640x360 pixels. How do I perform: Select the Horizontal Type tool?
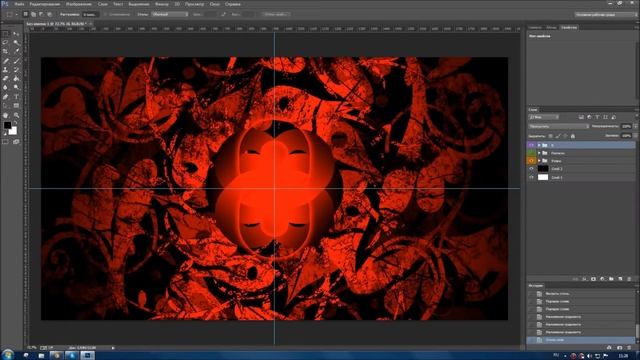click(16, 97)
